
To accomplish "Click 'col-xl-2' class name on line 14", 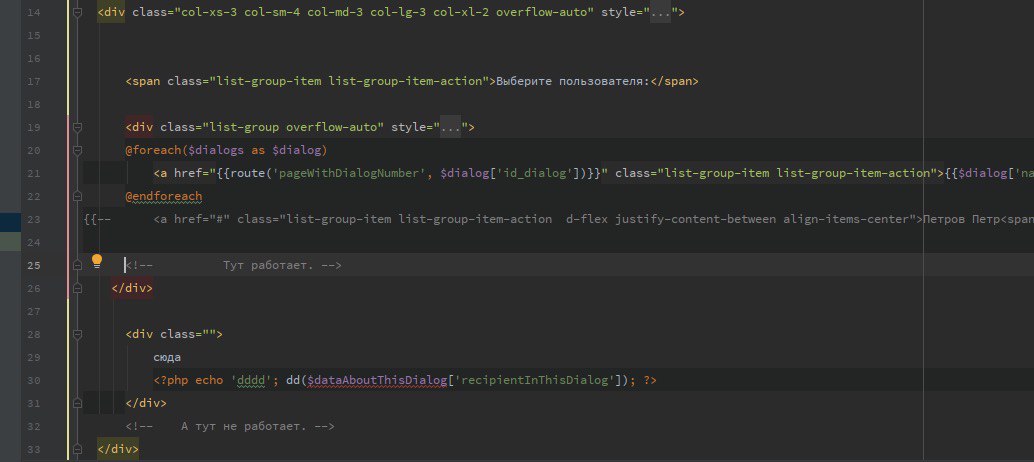I will point(461,13).
